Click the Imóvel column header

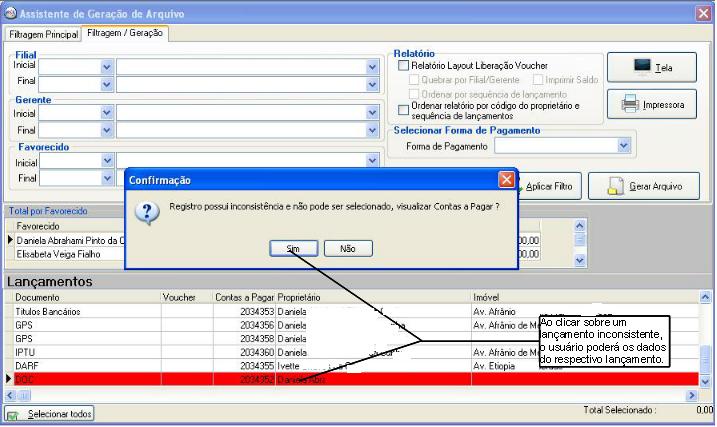(585, 297)
